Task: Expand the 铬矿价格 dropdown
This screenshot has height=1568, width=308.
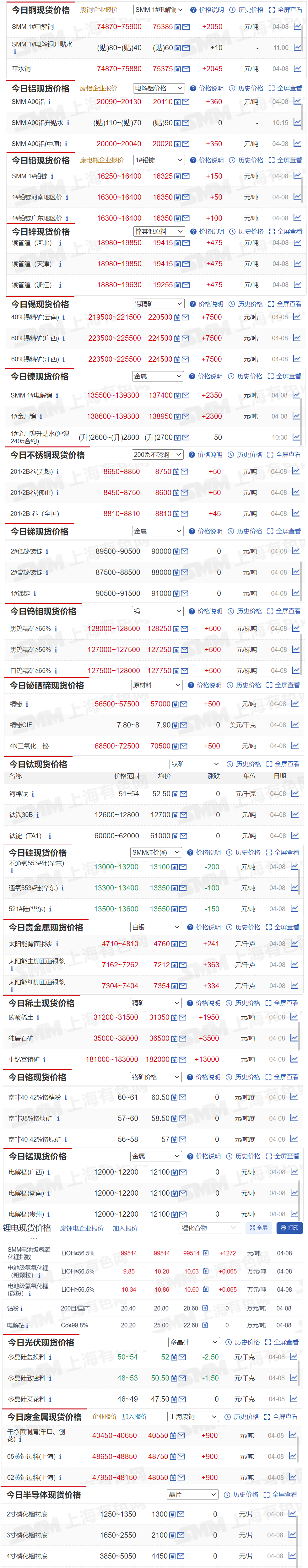Action: (155, 1077)
